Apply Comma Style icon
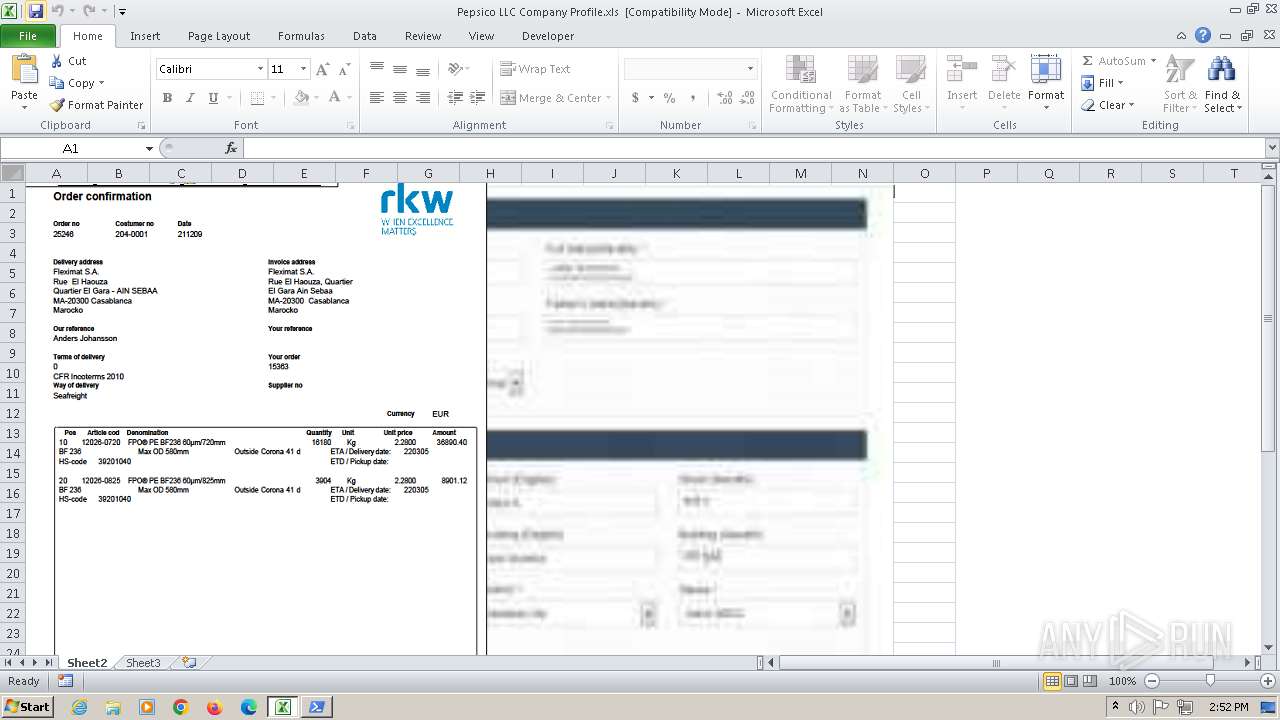1280x720 pixels. pyautogui.click(x=695, y=98)
